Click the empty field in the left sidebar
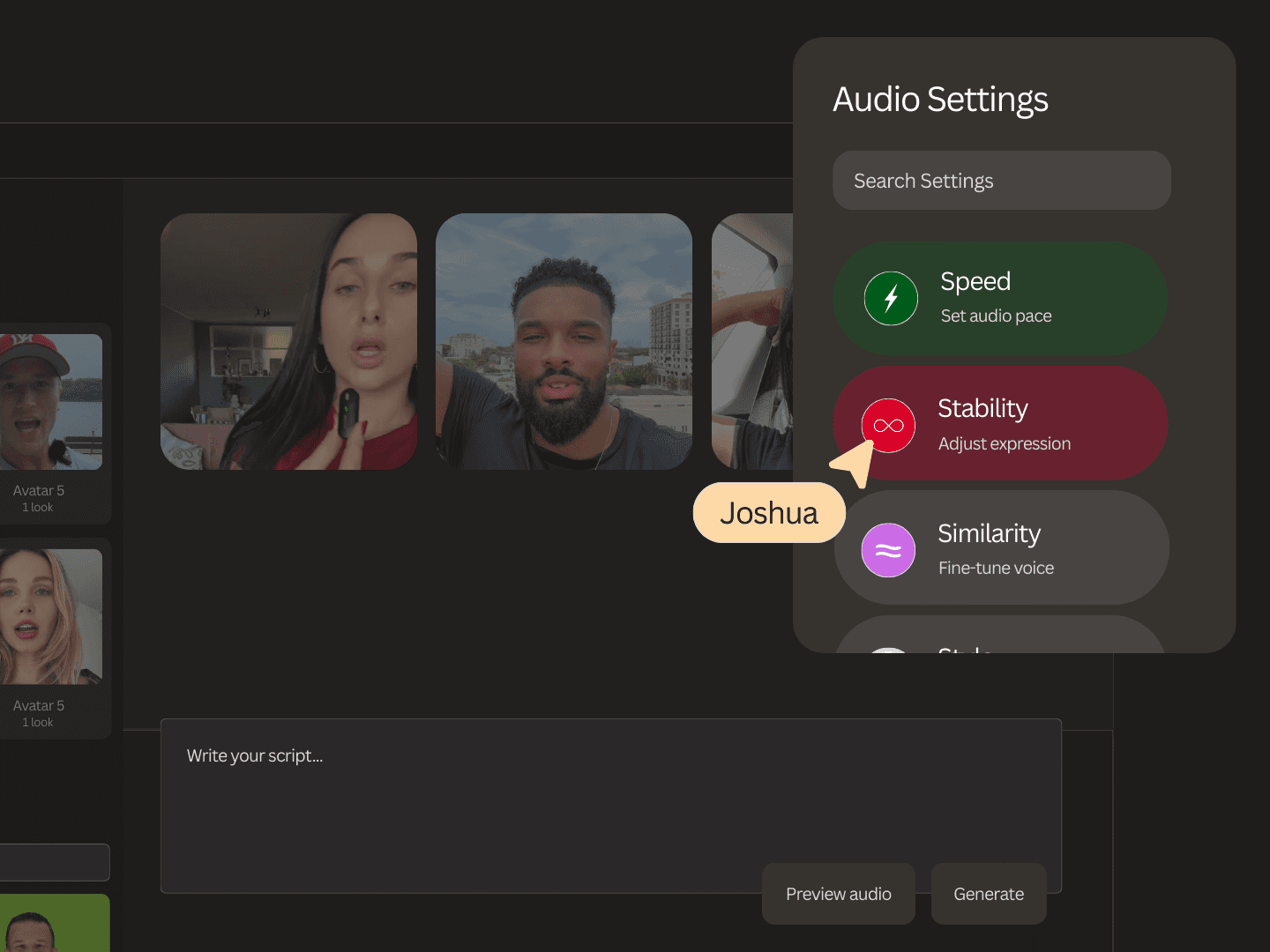Image resolution: width=1270 pixels, height=952 pixels. tap(53, 862)
